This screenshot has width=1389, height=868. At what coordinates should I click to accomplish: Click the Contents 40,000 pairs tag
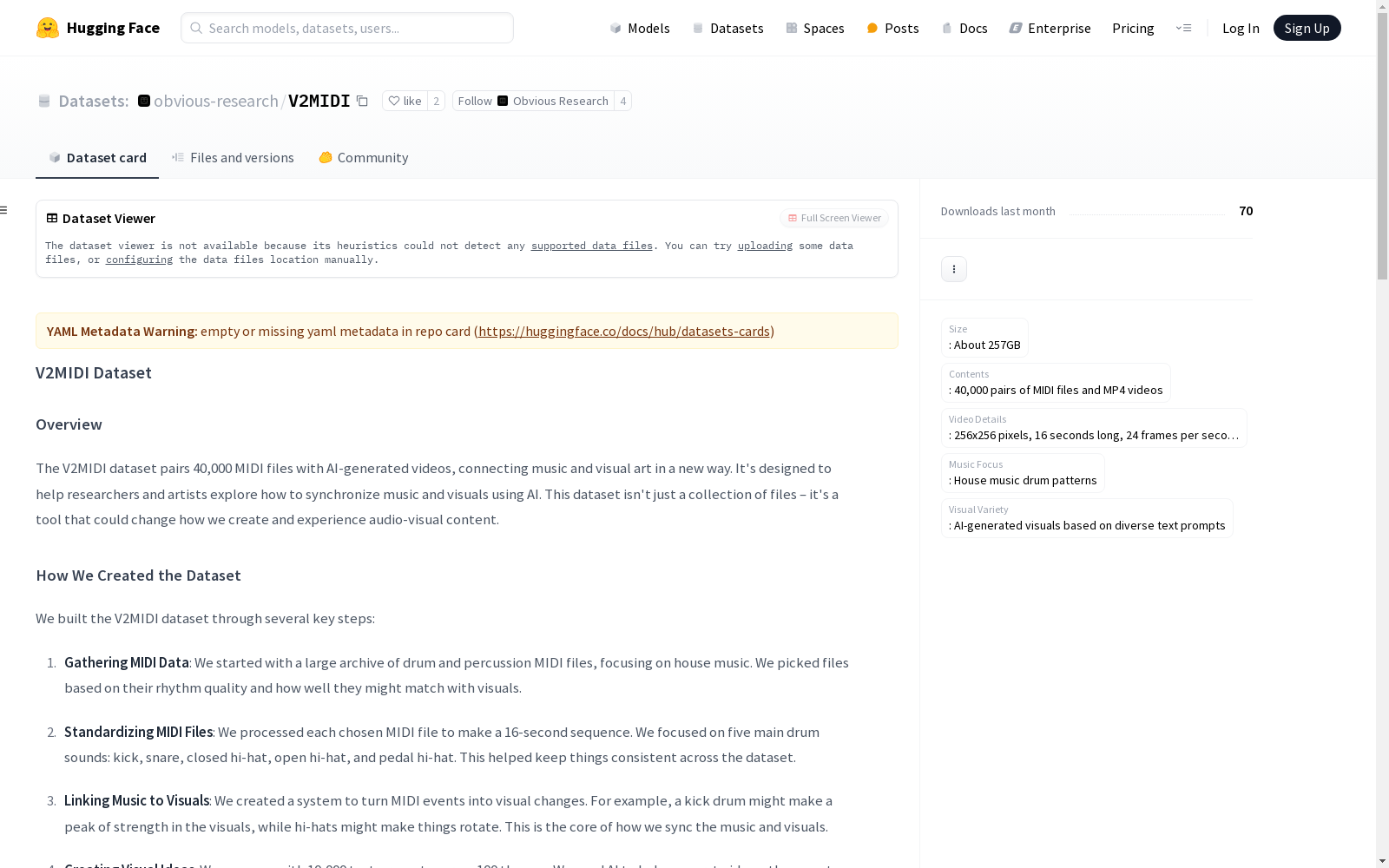[x=1056, y=383]
